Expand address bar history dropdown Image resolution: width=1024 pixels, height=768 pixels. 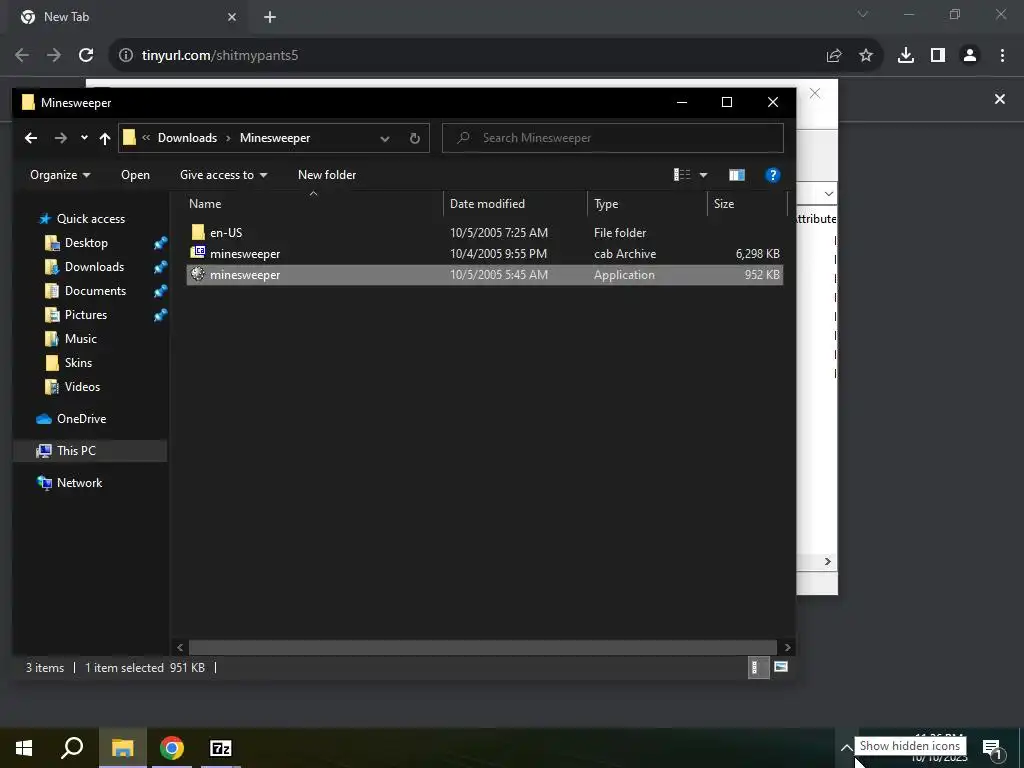[x=385, y=138]
